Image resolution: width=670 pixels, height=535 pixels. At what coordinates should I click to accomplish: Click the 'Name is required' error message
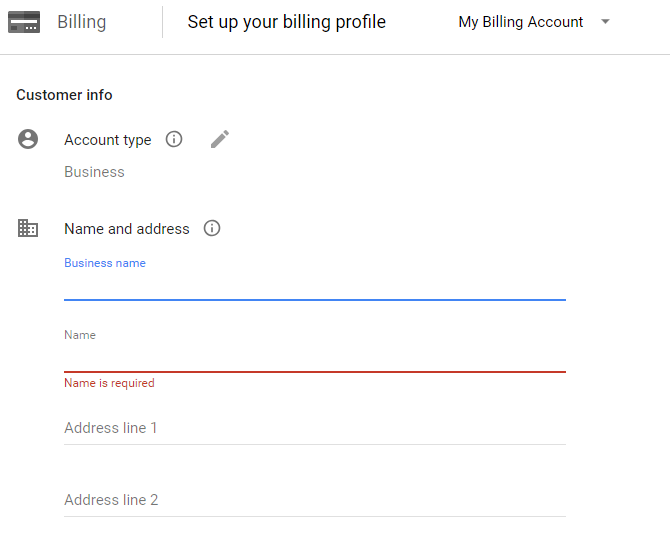[109, 383]
